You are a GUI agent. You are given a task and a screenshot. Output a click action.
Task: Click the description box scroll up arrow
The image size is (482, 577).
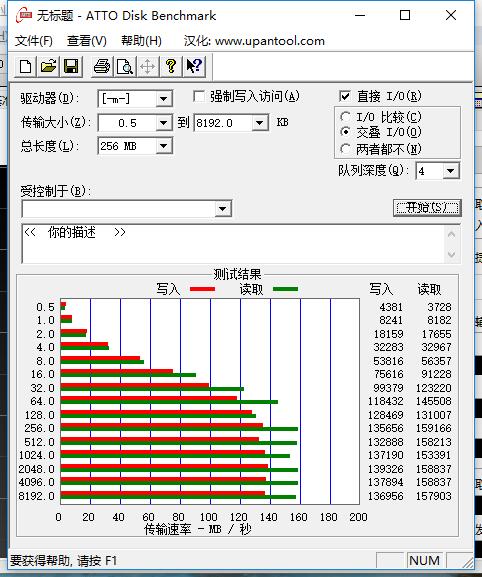coord(452,234)
